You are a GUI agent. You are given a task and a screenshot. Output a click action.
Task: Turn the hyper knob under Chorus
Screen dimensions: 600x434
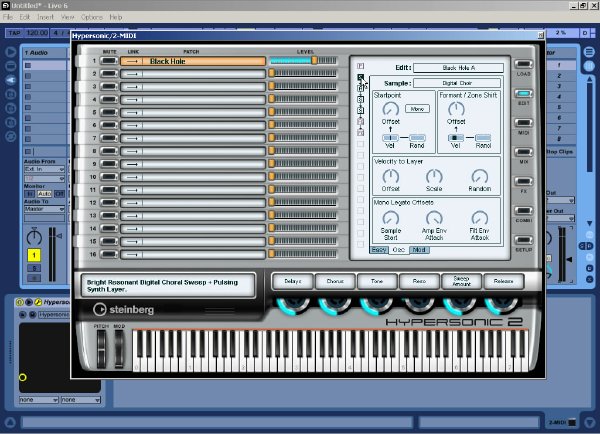335,304
